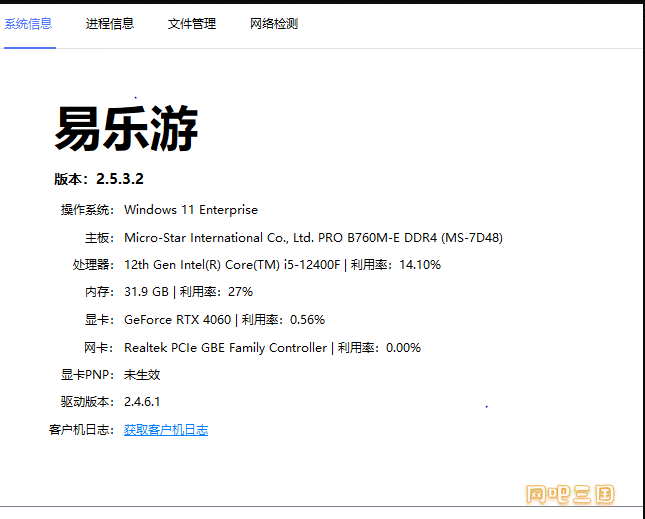Click the i5-12400F processor info line
645x519 pixels.
(x=282, y=264)
